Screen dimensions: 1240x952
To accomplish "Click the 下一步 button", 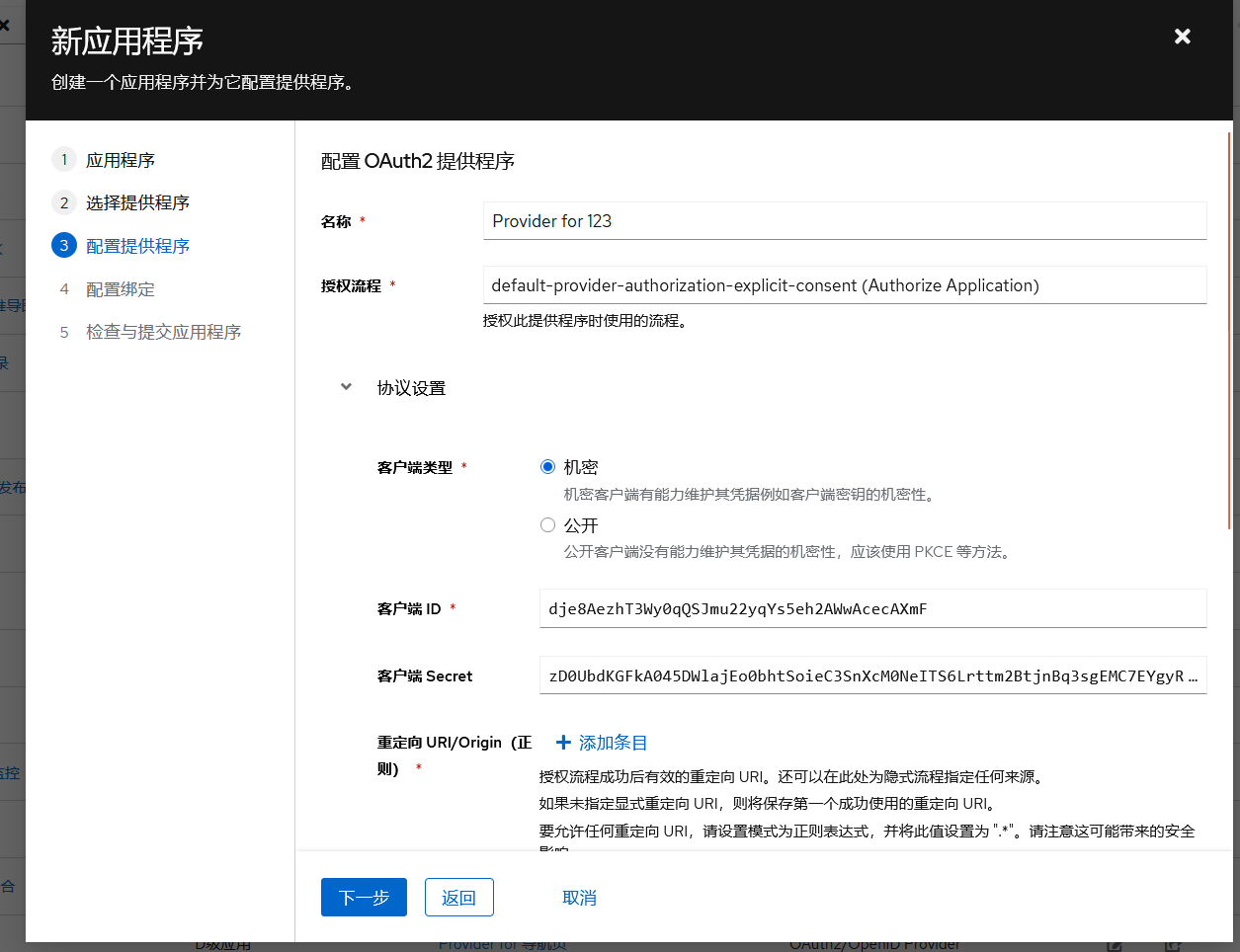I will click(364, 898).
